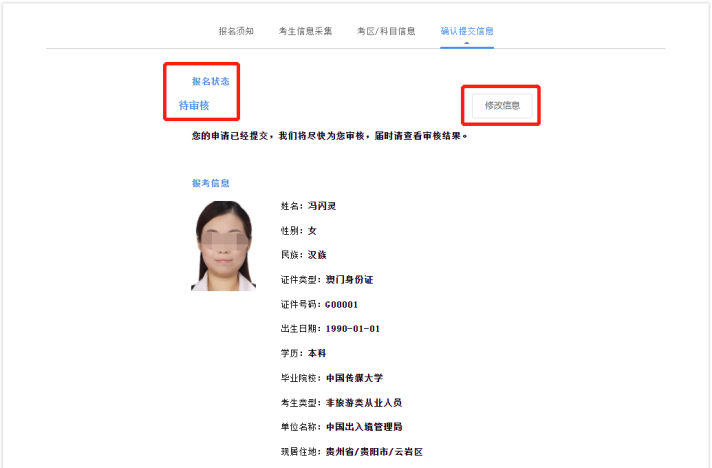
Task: Go to the 考区/科目信息 tab
Action: tap(386, 31)
